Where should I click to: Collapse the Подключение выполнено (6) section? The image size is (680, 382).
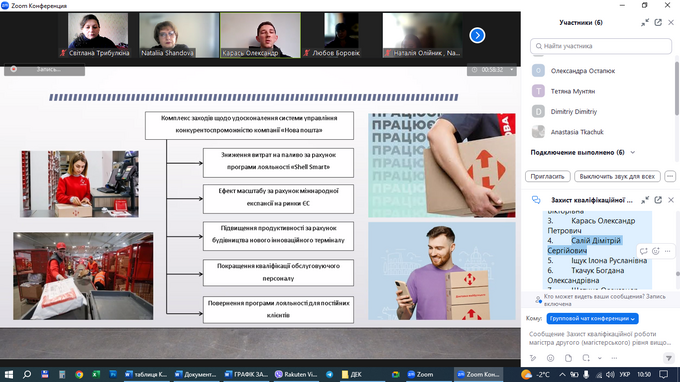633,153
